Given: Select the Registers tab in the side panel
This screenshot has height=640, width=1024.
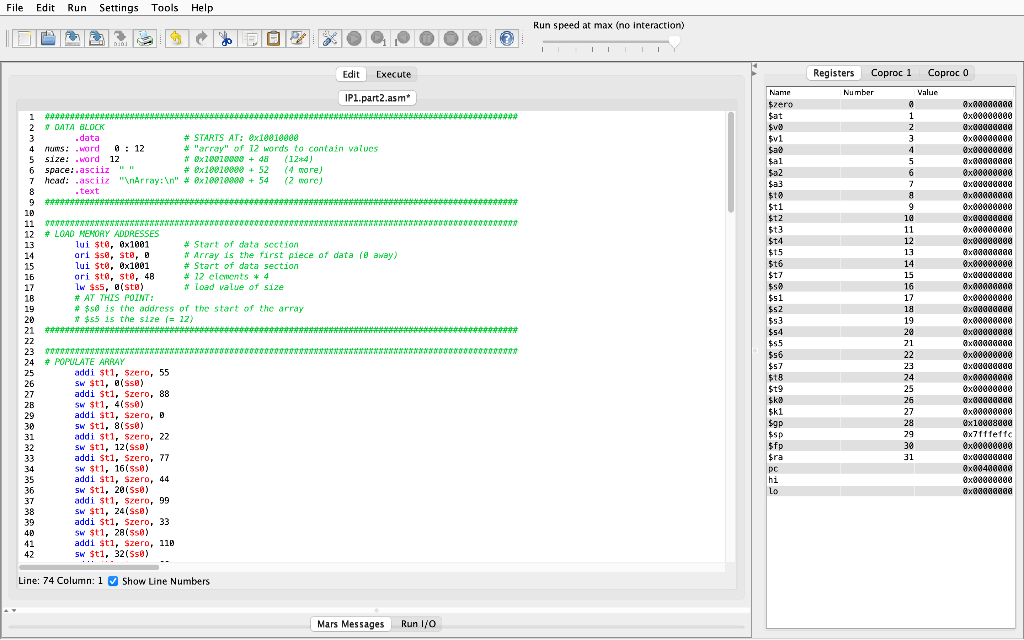Looking at the screenshot, I should pyautogui.click(x=832, y=72).
